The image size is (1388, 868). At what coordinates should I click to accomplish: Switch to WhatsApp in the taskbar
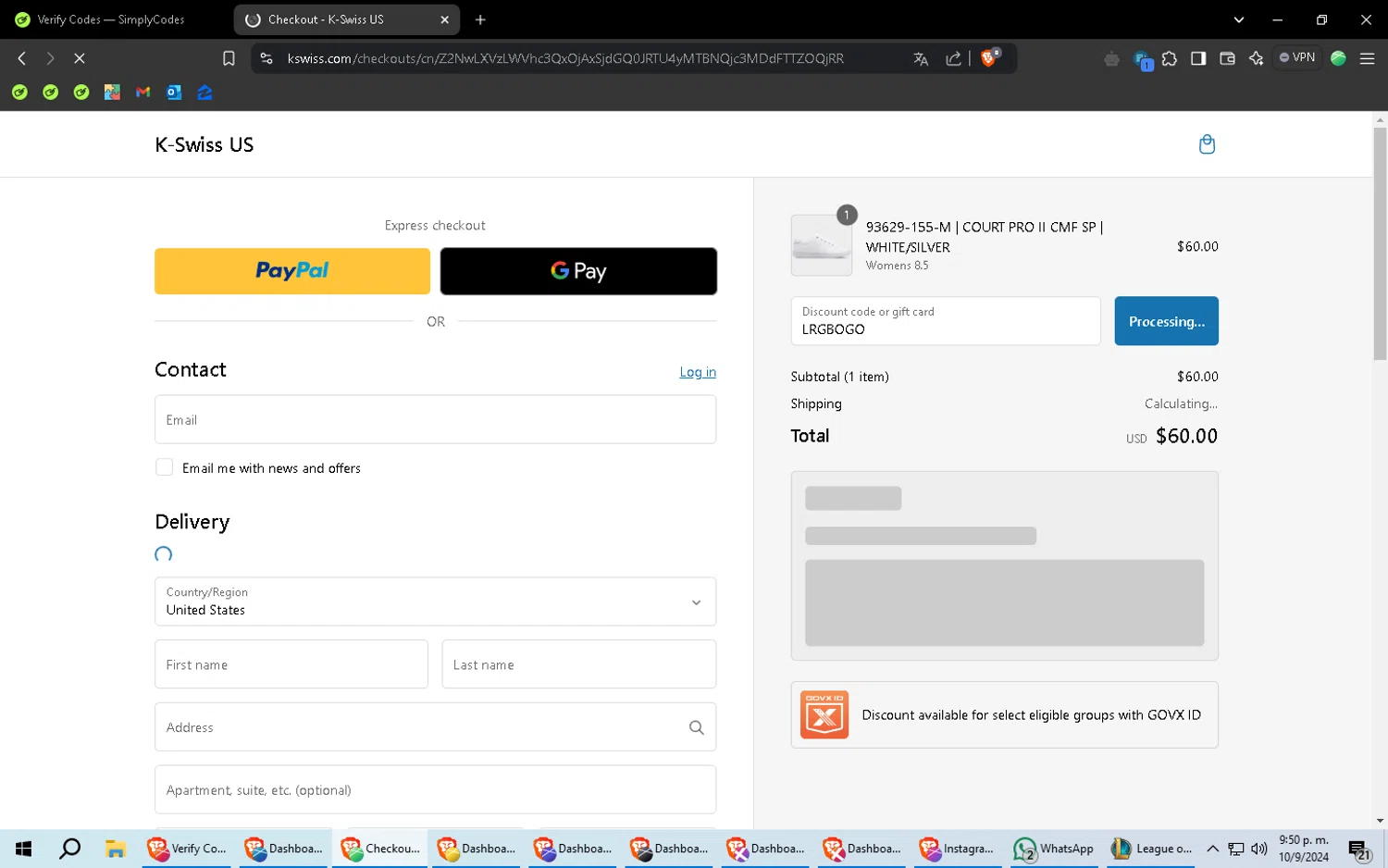point(1053,849)
